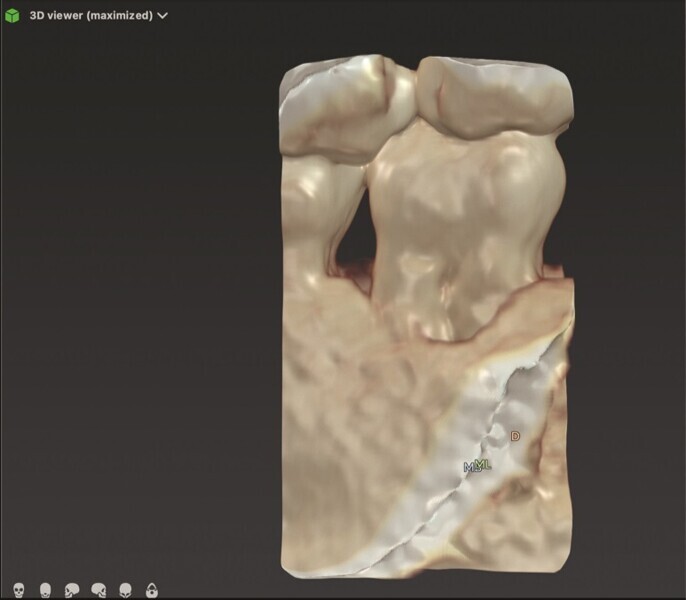The width and height of the screenshot is (686, 600).
Task: Switch to front skull view
Action: coord(18,590)
